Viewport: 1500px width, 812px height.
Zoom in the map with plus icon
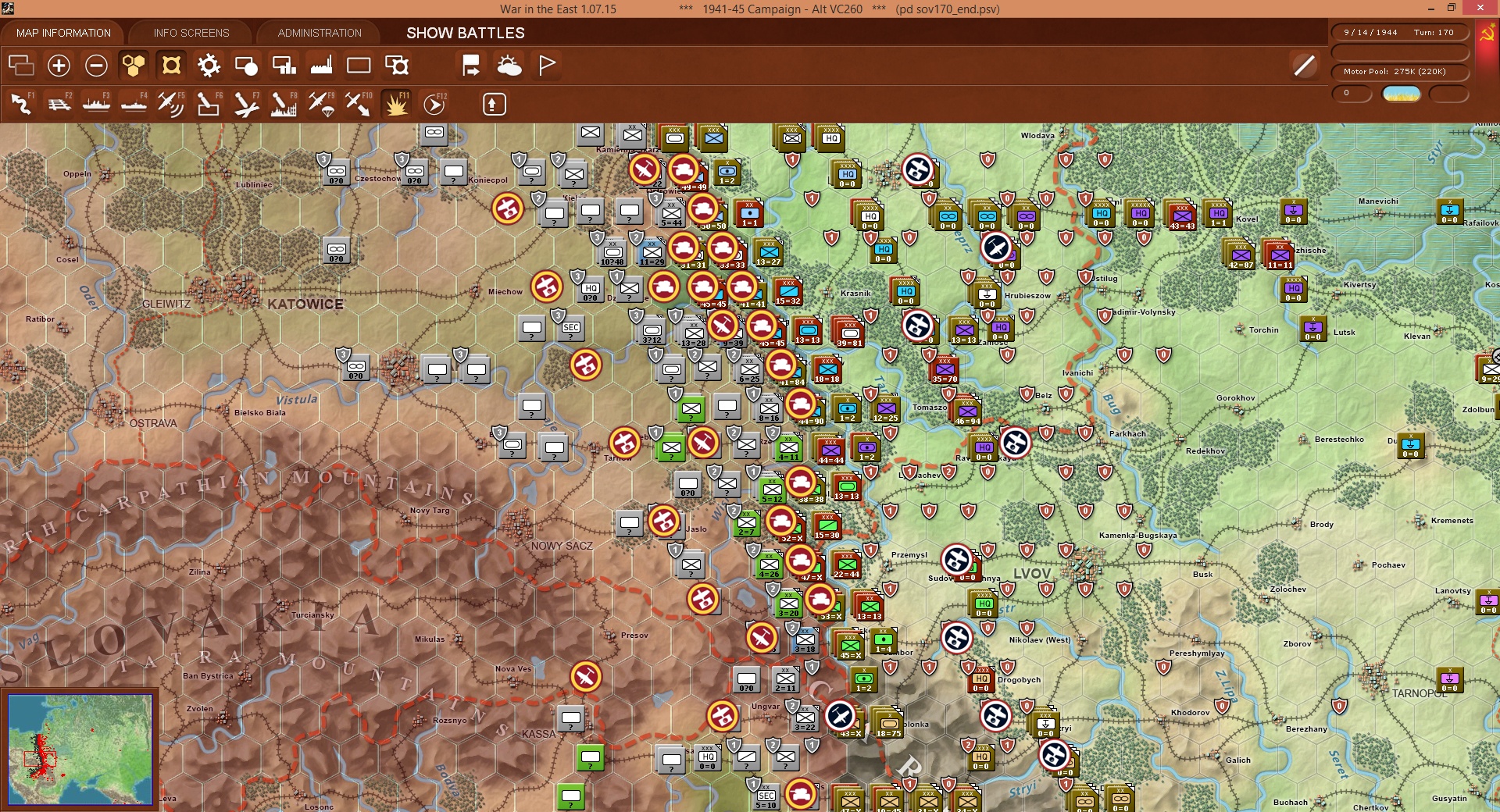pos(59,66)
